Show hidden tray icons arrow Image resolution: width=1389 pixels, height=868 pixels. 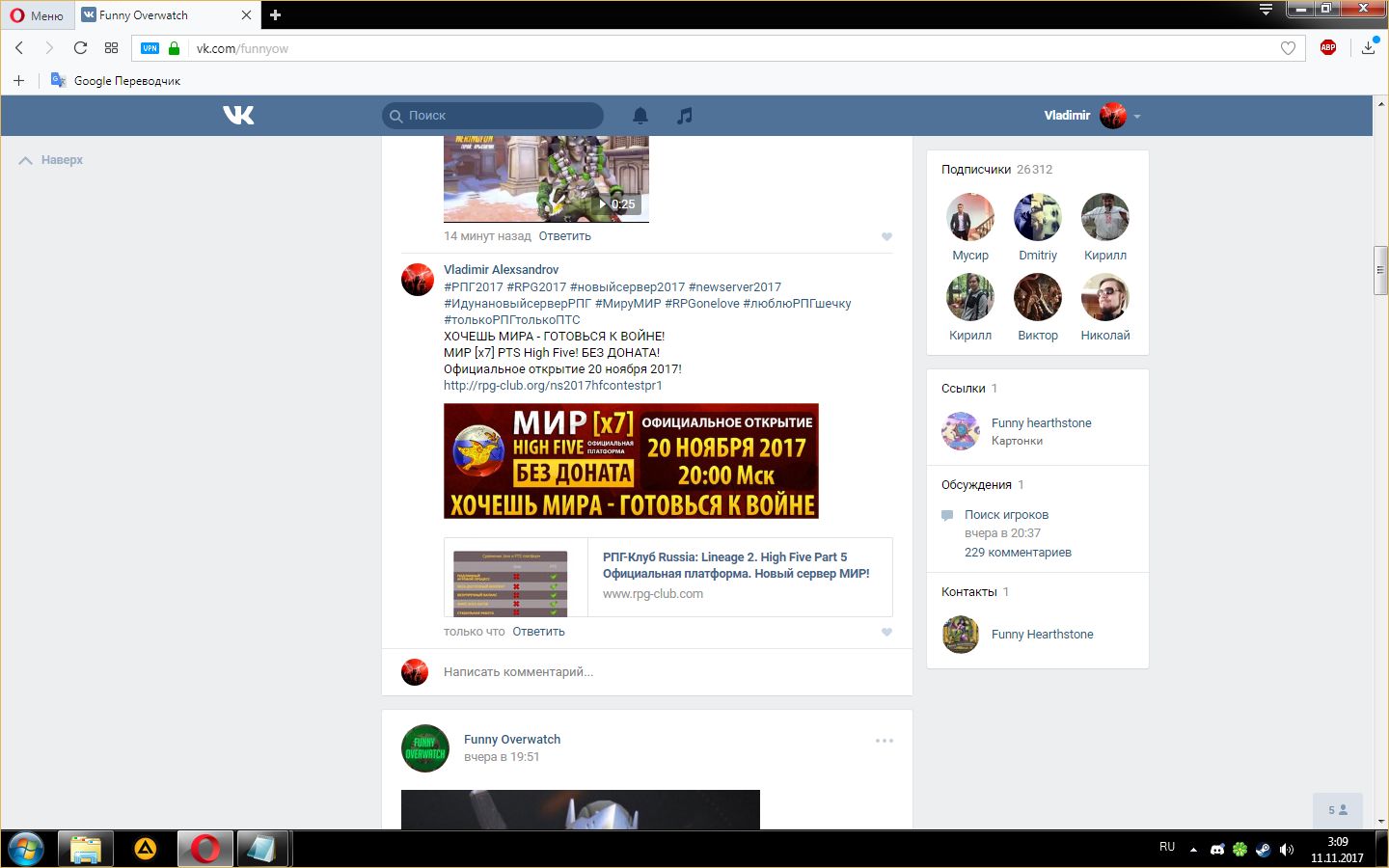(1193, 850)
